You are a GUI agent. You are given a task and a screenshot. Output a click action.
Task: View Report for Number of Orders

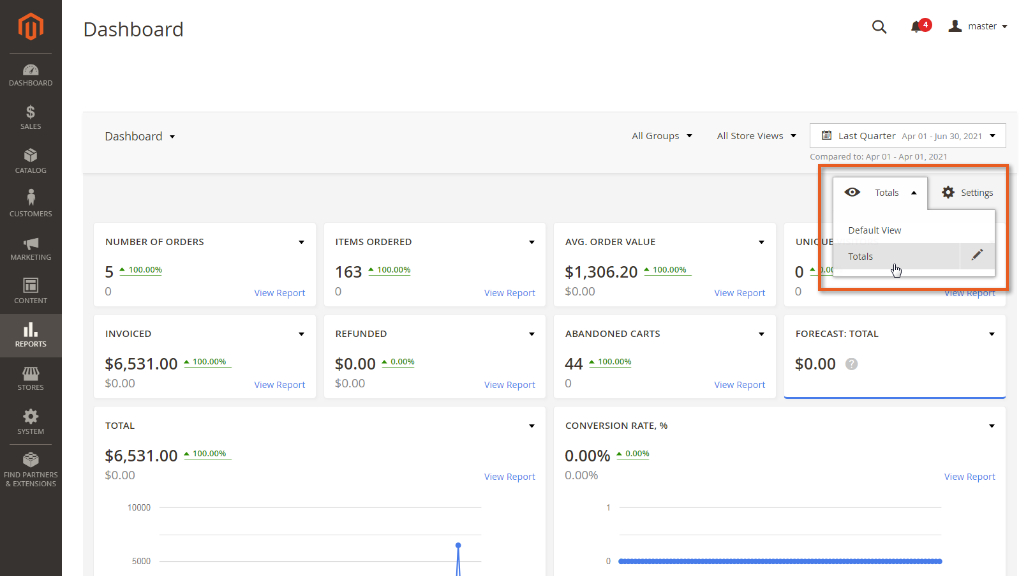click(280, 293)
